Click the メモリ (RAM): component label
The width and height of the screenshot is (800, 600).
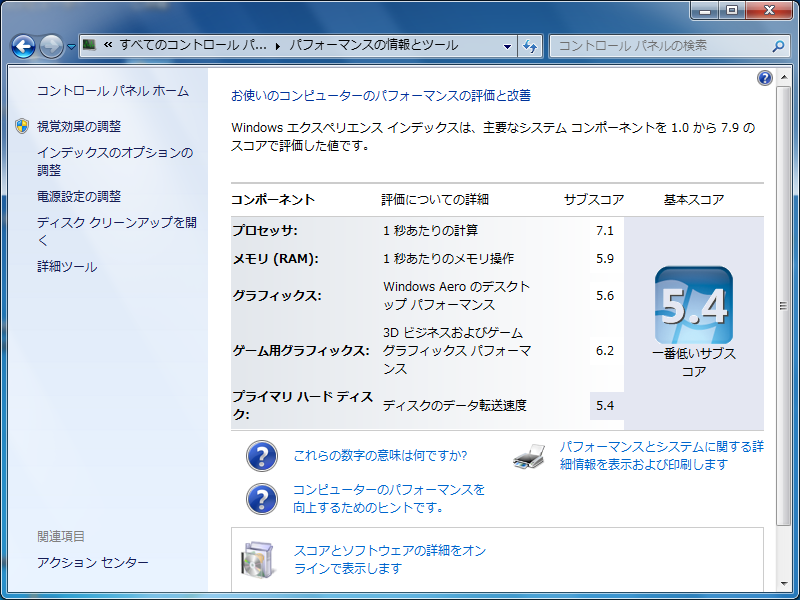coord(276,259)
